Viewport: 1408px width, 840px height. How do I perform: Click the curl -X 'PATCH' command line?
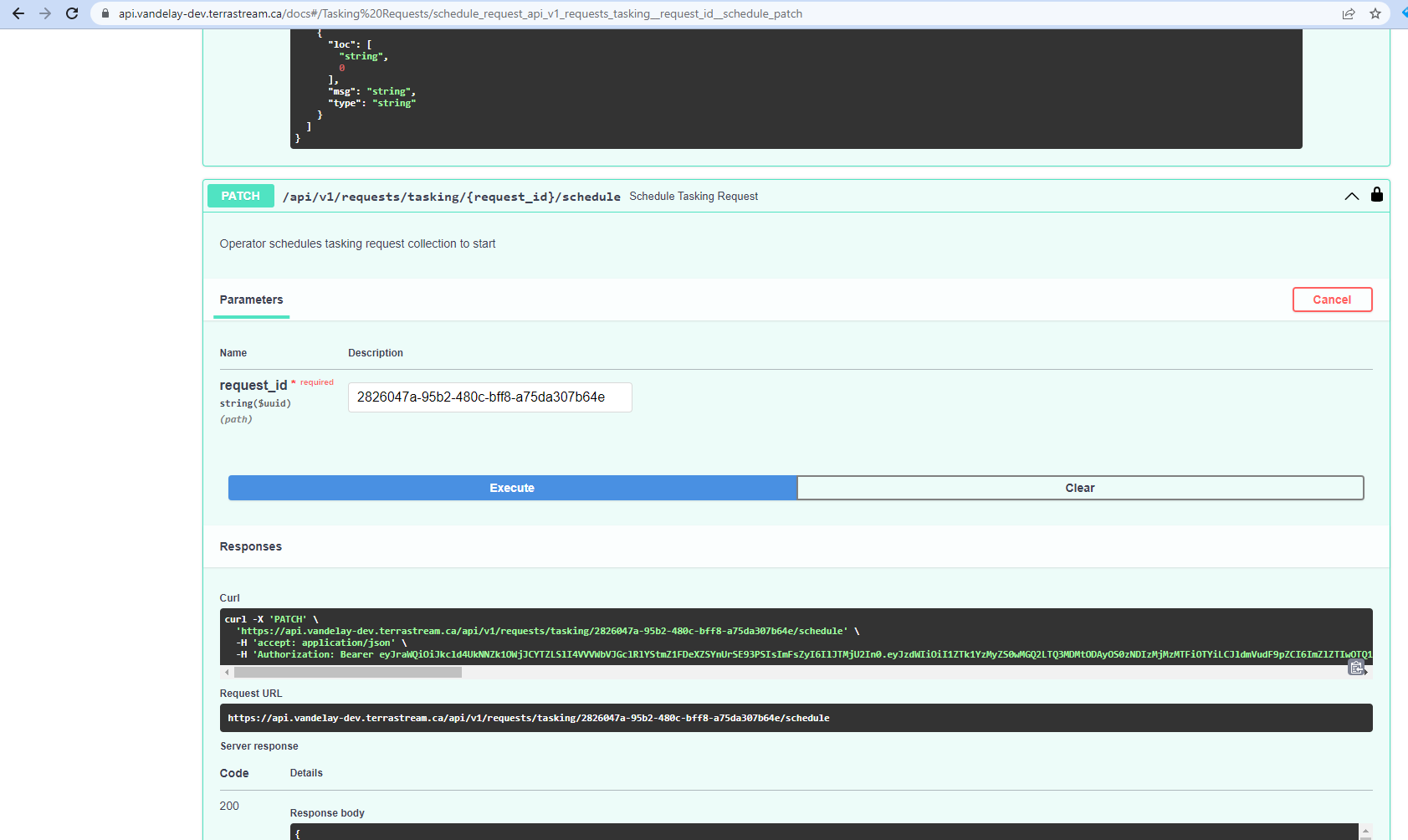[x=272, y=619]
